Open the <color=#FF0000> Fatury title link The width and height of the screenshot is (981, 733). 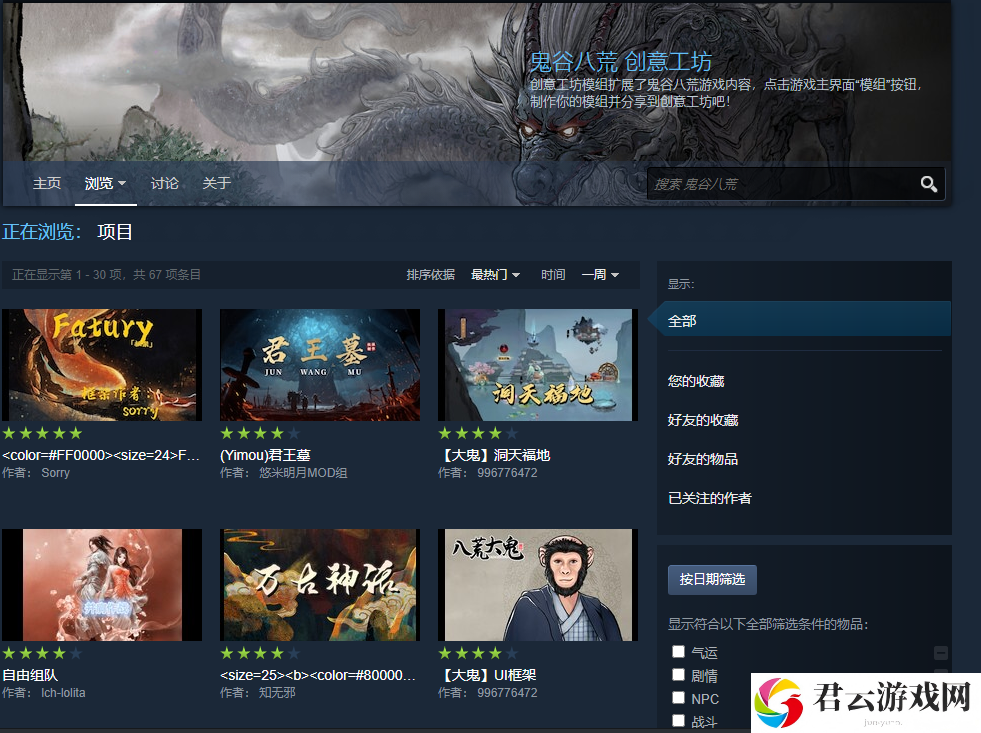coord(101,455)
